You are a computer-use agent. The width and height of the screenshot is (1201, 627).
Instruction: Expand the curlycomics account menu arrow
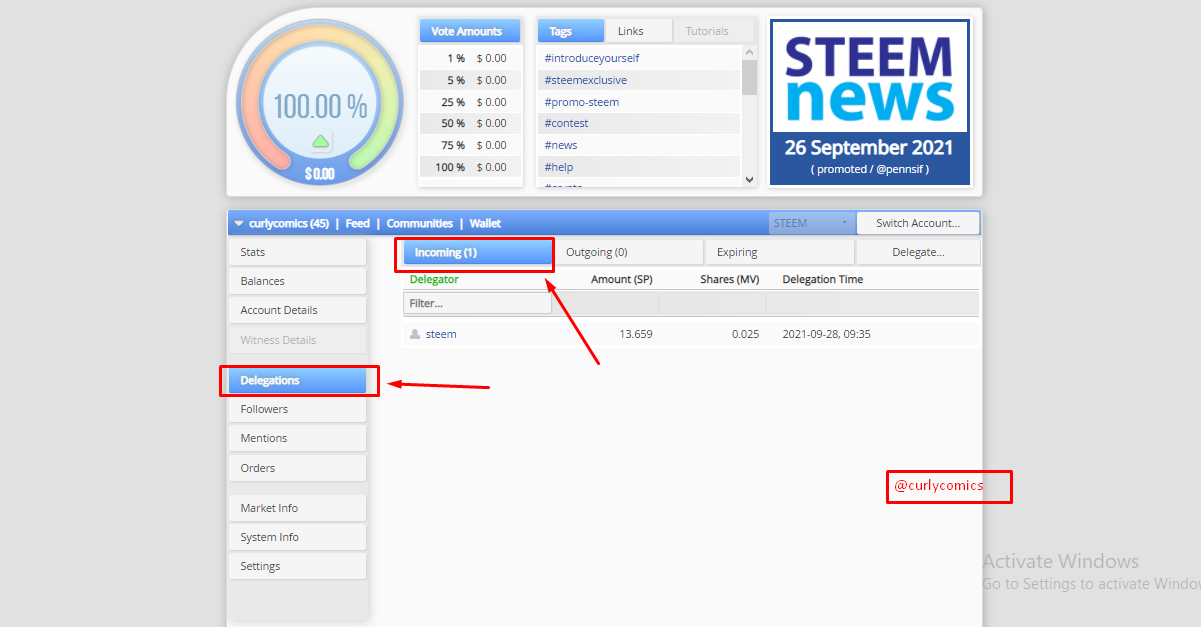(239, 223)
